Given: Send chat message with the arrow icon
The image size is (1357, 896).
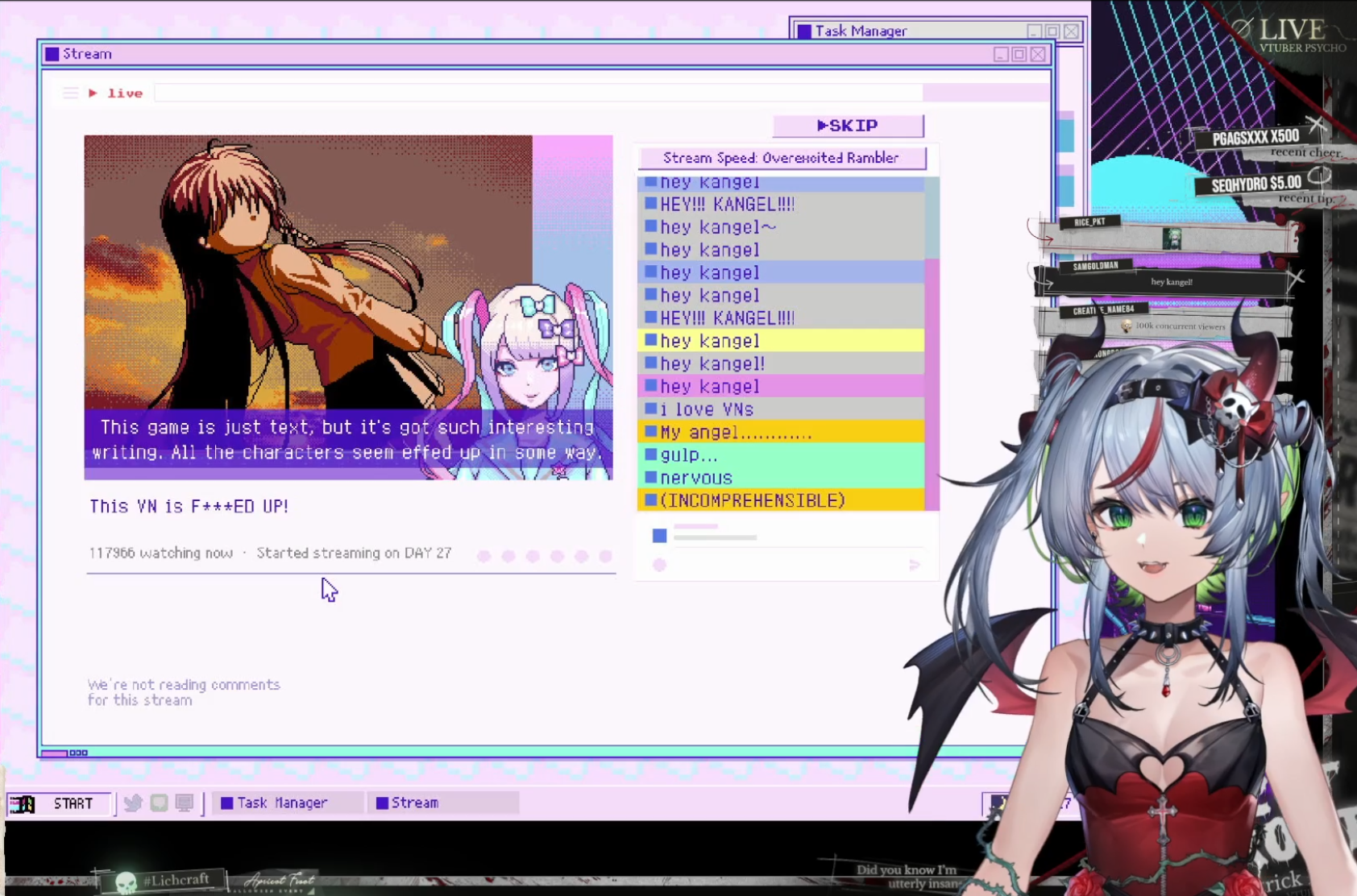Looking at the screenshot, I should 914,565.
